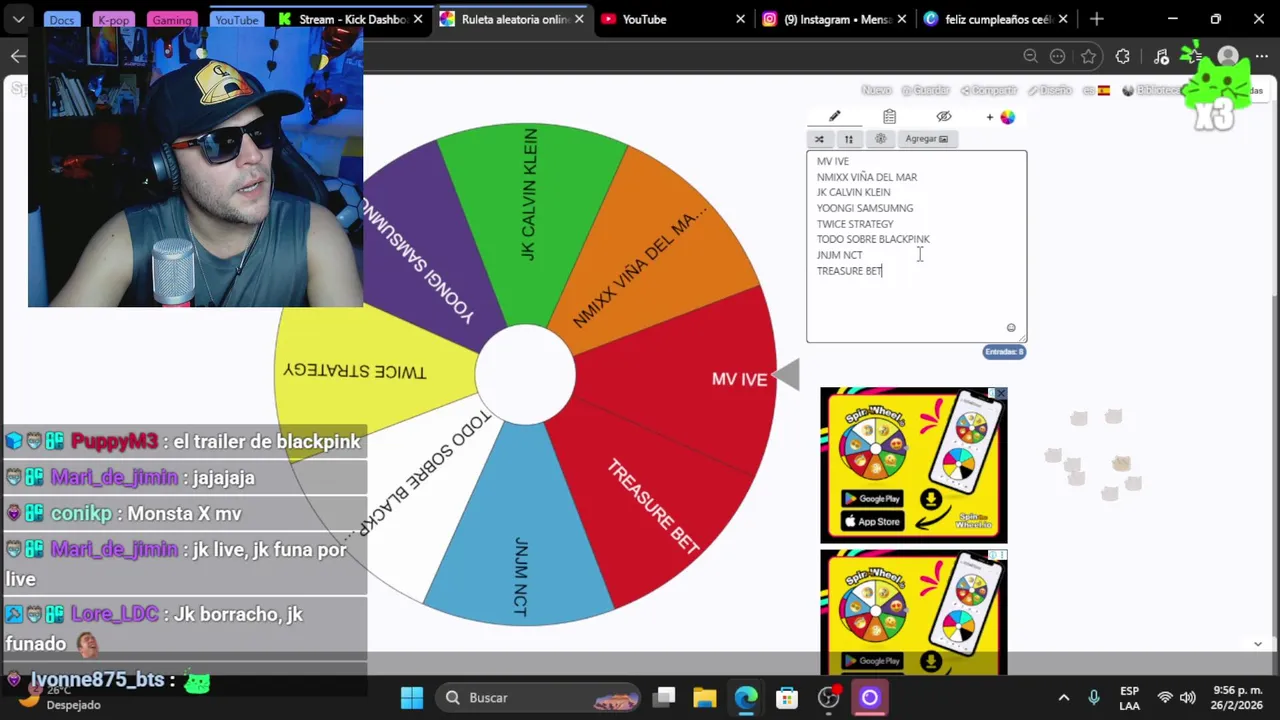Go back to previous page

18,56
